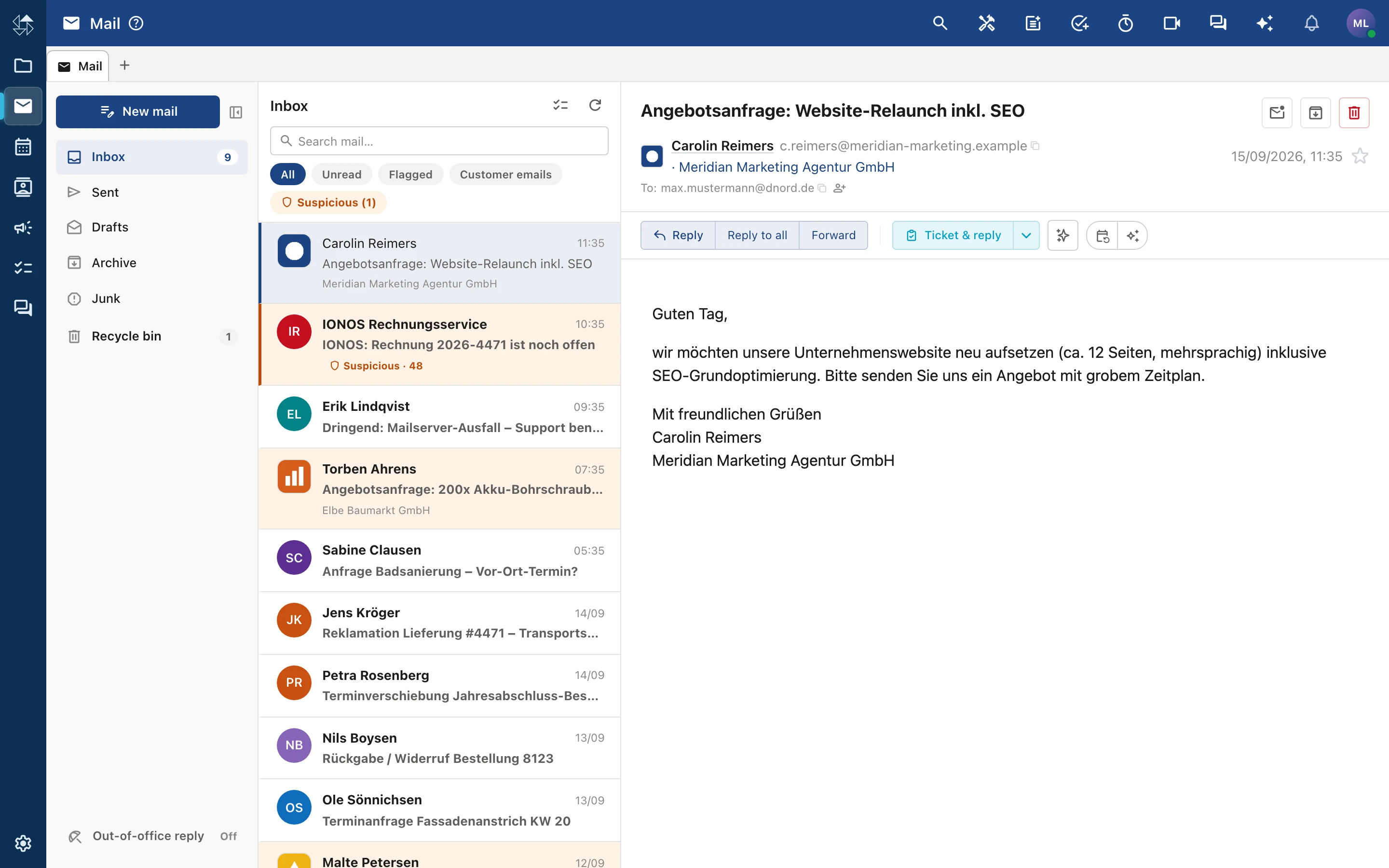Start a video meeting from top bar
The image size is (1389, 868).
point(1171,23)
